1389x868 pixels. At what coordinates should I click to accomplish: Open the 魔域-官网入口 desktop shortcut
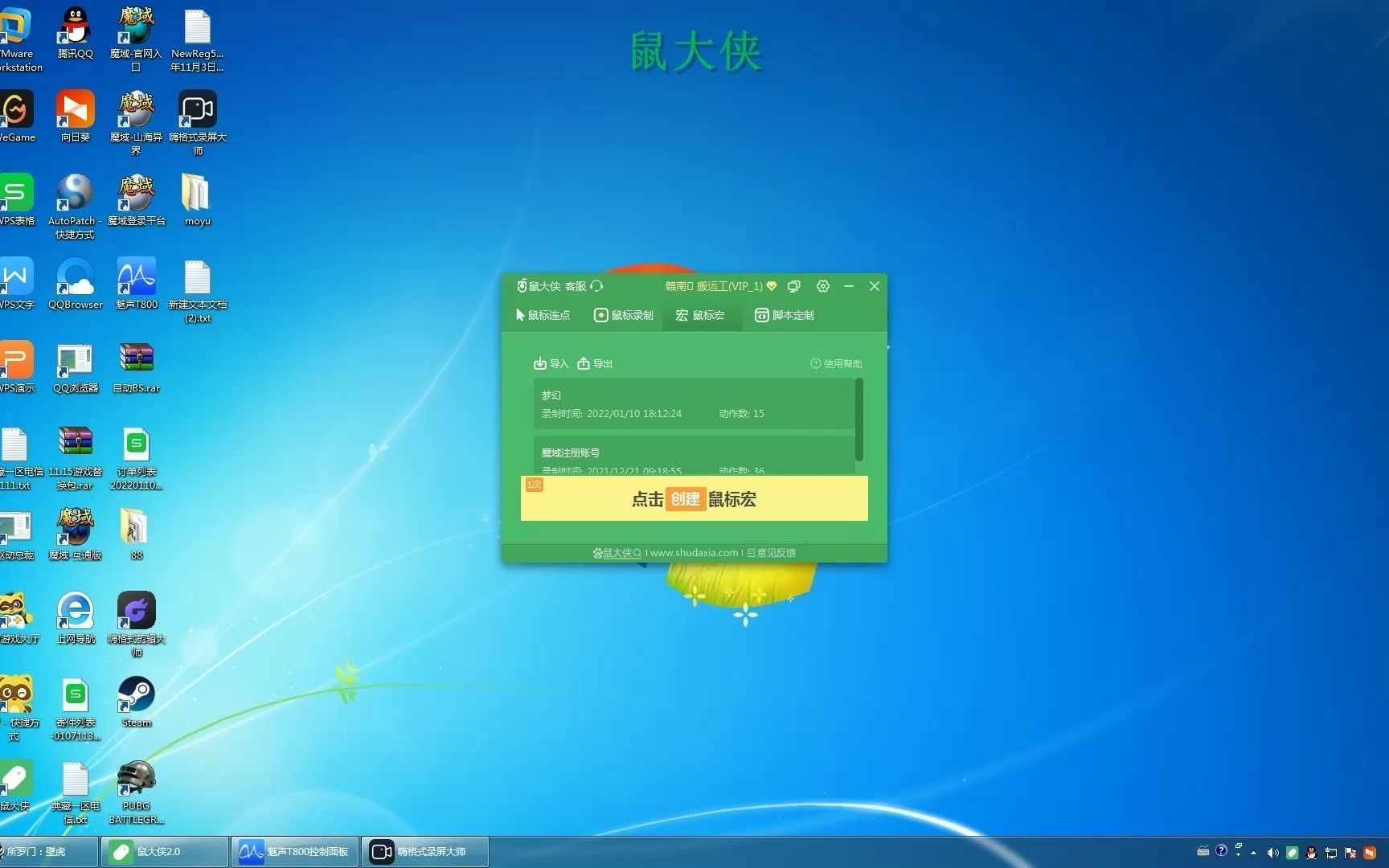pyautogui.click(x=136, y=39)
